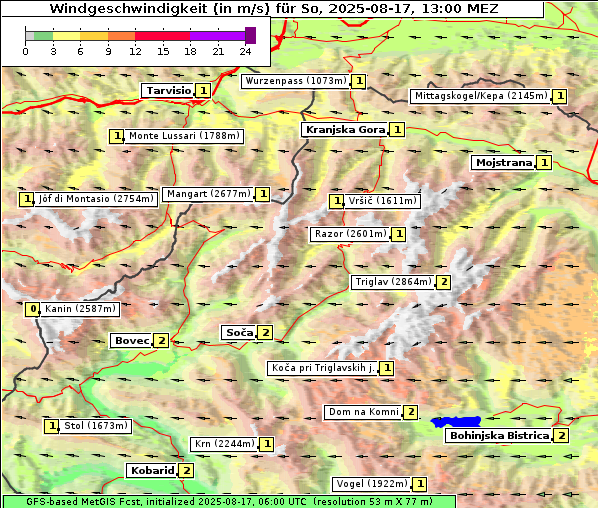Click the wind value box beside Triglav
The image size is (598, 508).
[444, 282]
